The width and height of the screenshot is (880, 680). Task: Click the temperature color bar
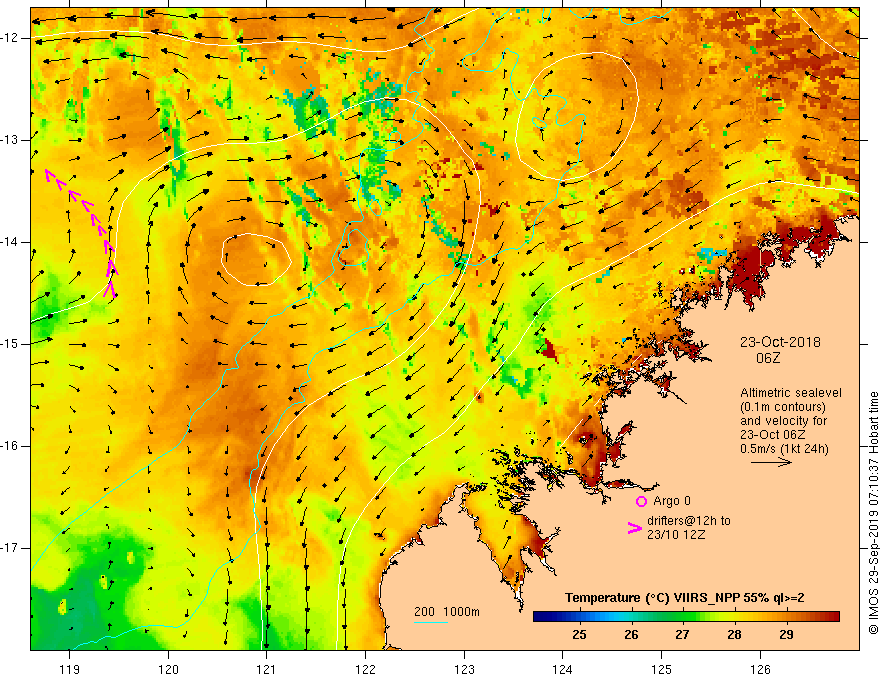coord(686,616)
